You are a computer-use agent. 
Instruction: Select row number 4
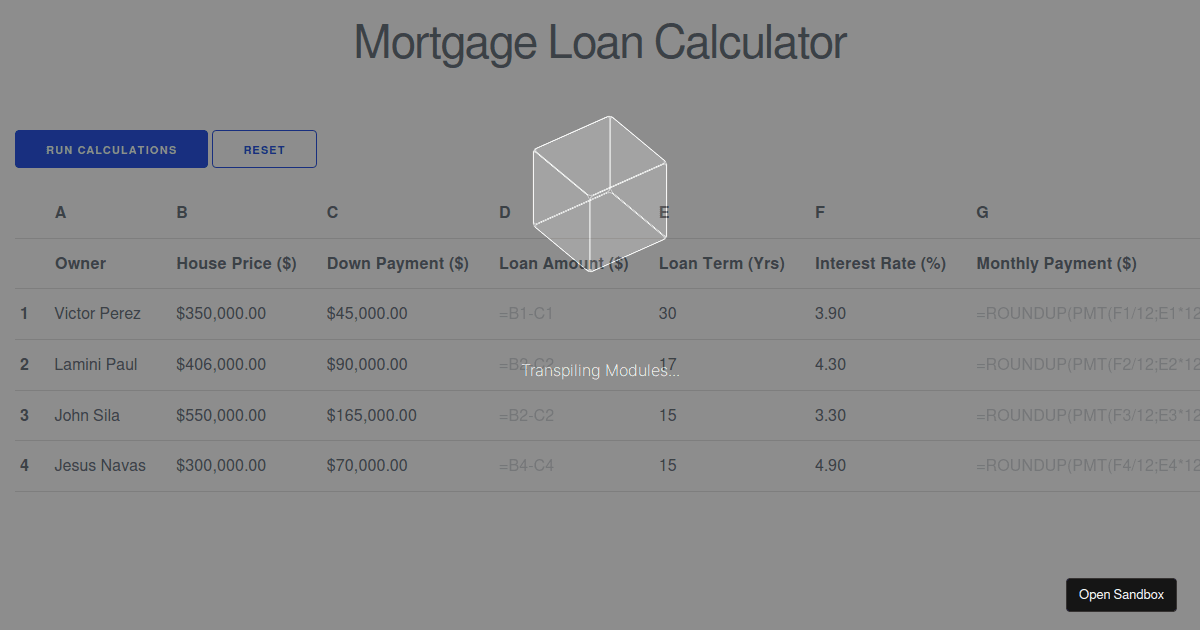tap(24, 465)
